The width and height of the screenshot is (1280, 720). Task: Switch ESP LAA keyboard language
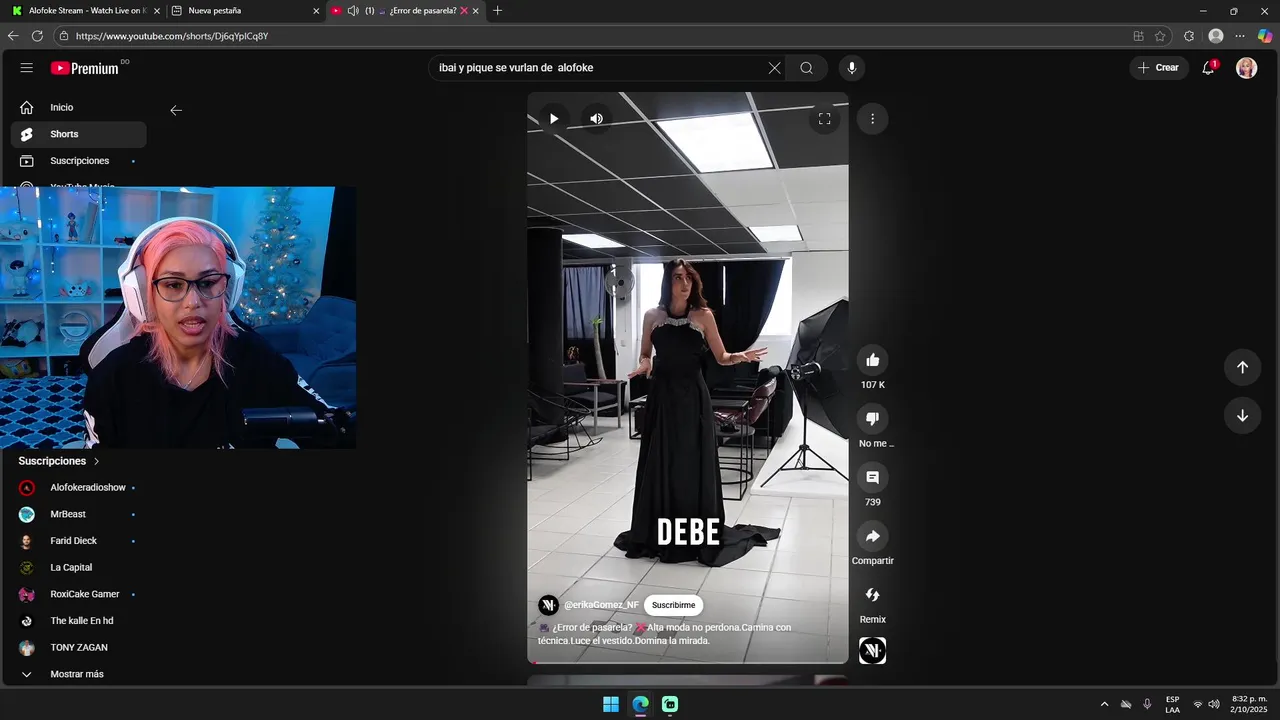click(x=1172, y=704)
